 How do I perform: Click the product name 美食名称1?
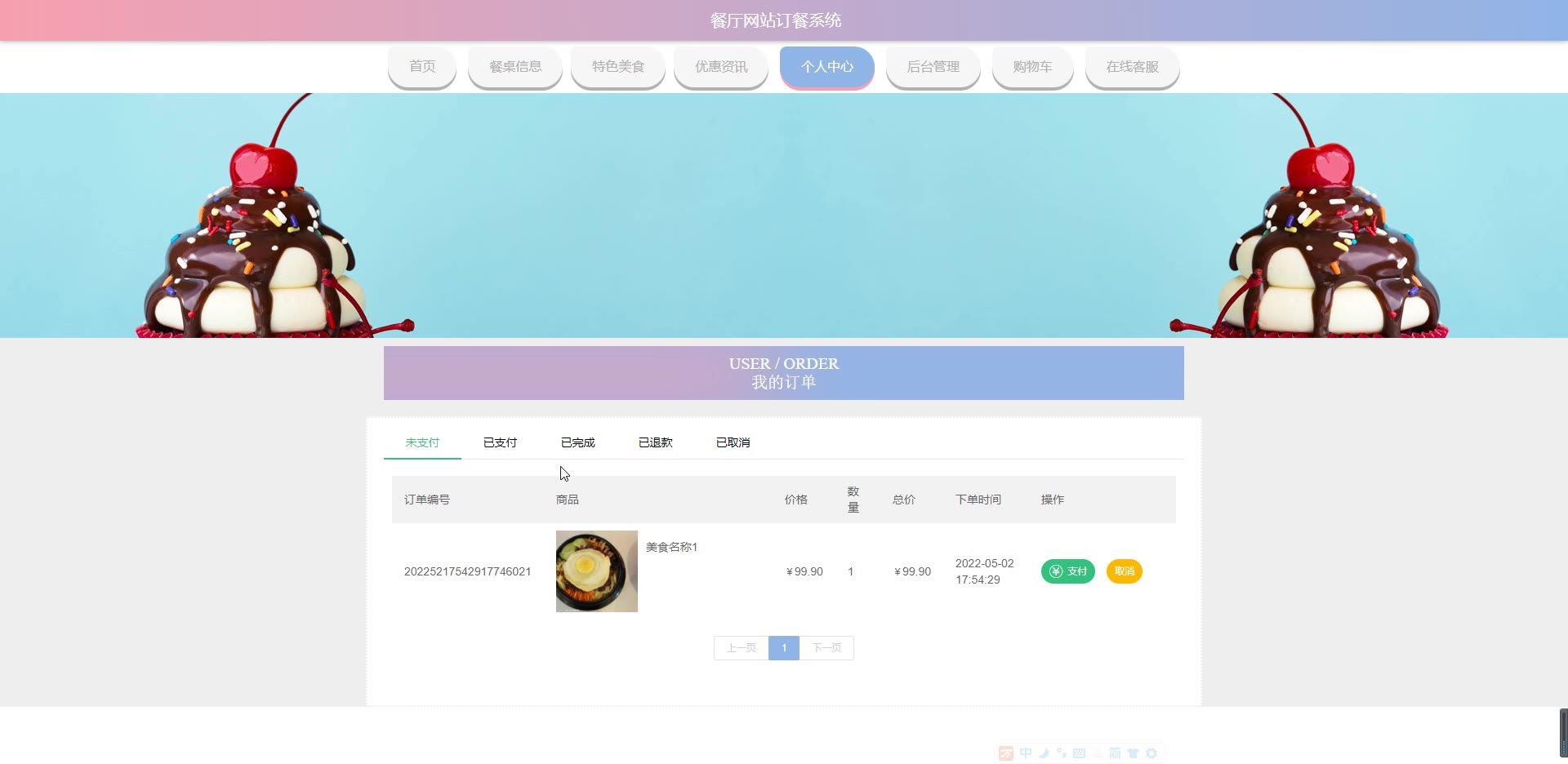pyautogui.click(x=671, y=547)
